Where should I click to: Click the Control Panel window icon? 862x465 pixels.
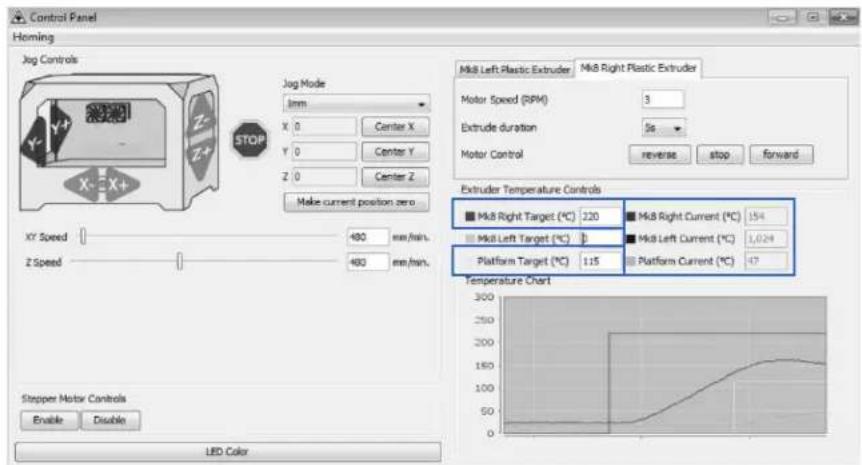tap(19, 17)
